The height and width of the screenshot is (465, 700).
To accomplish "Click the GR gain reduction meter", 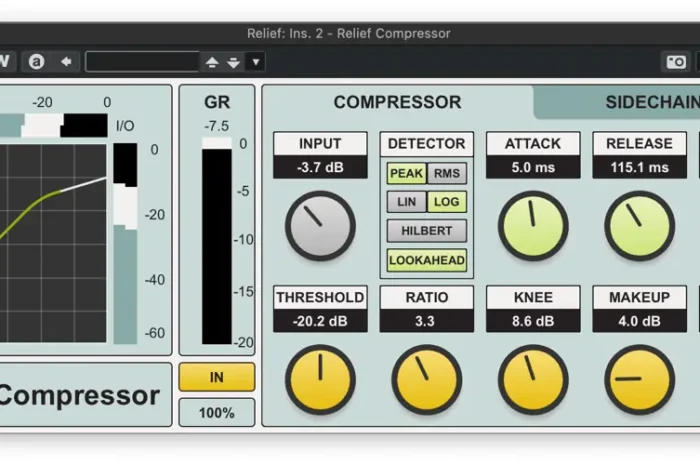I will coord(217,241).
